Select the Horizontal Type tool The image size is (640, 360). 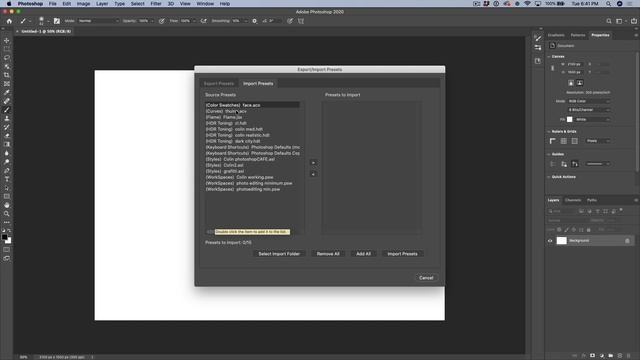pos(7,179)
